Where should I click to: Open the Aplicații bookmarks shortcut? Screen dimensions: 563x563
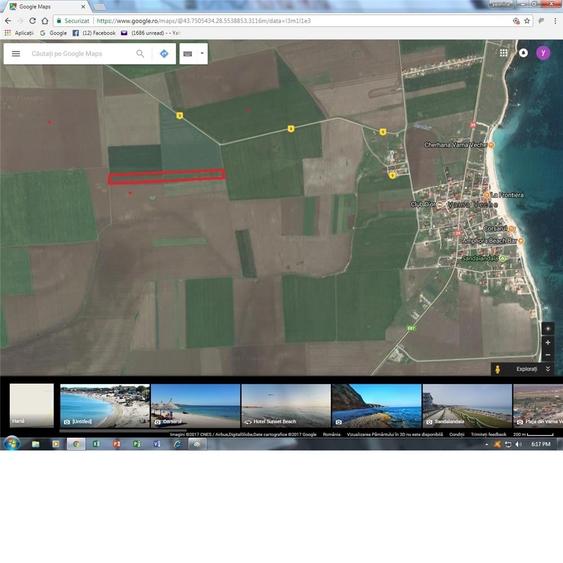pyautogui.click(x=19, y=33)
